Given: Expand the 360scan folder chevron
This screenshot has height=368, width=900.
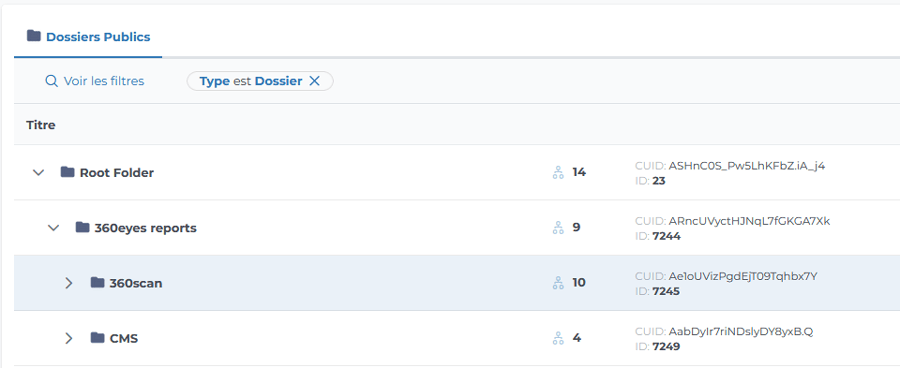Looking at the screenshot, I should pos(69,283).
